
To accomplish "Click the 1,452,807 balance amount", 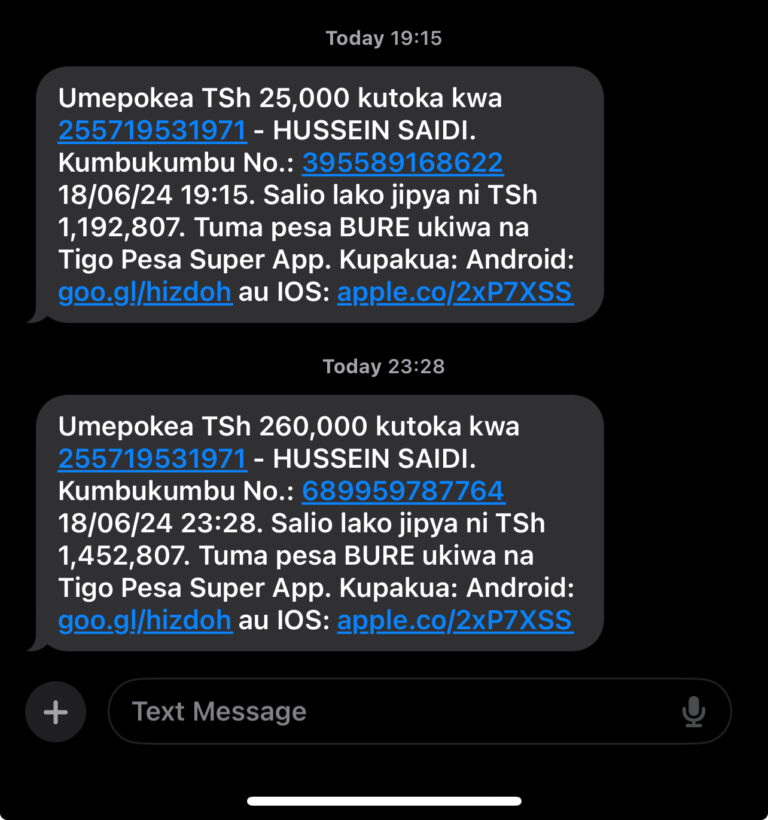I will coord(124,556).
